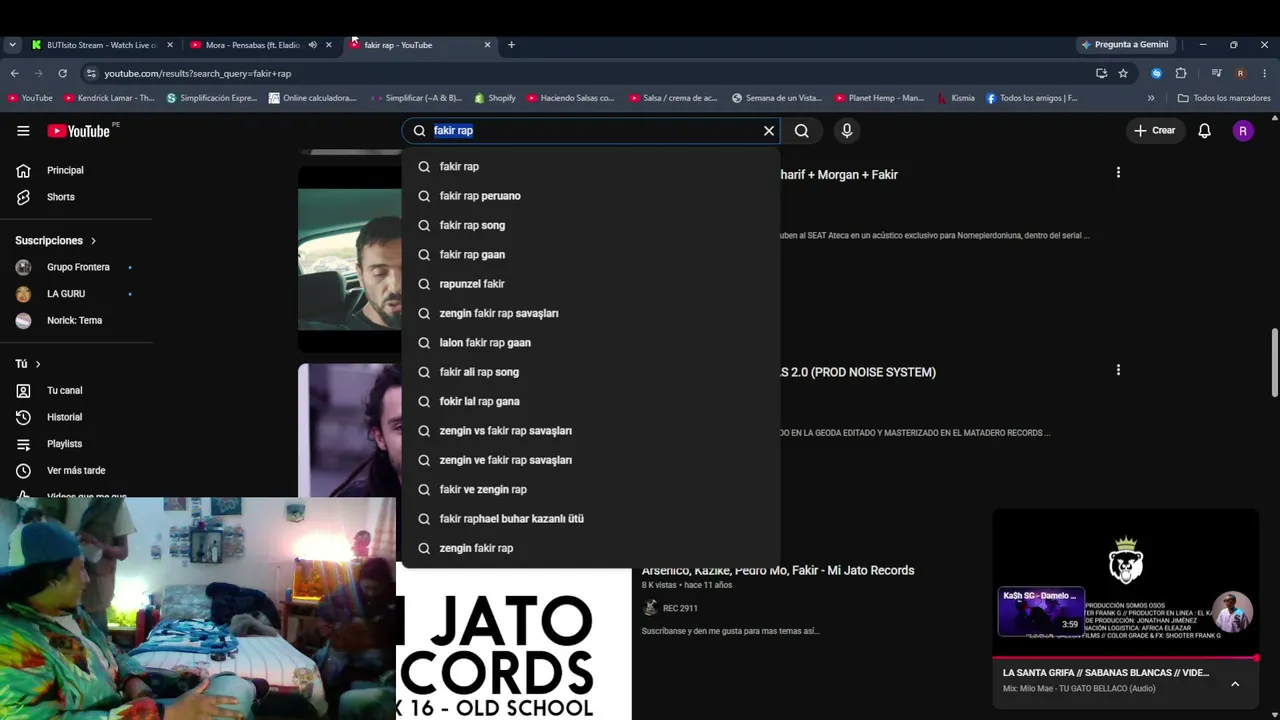Switch to the 'Mora - Pensabas' tab

pyautogui.click(x=253, y=45)
